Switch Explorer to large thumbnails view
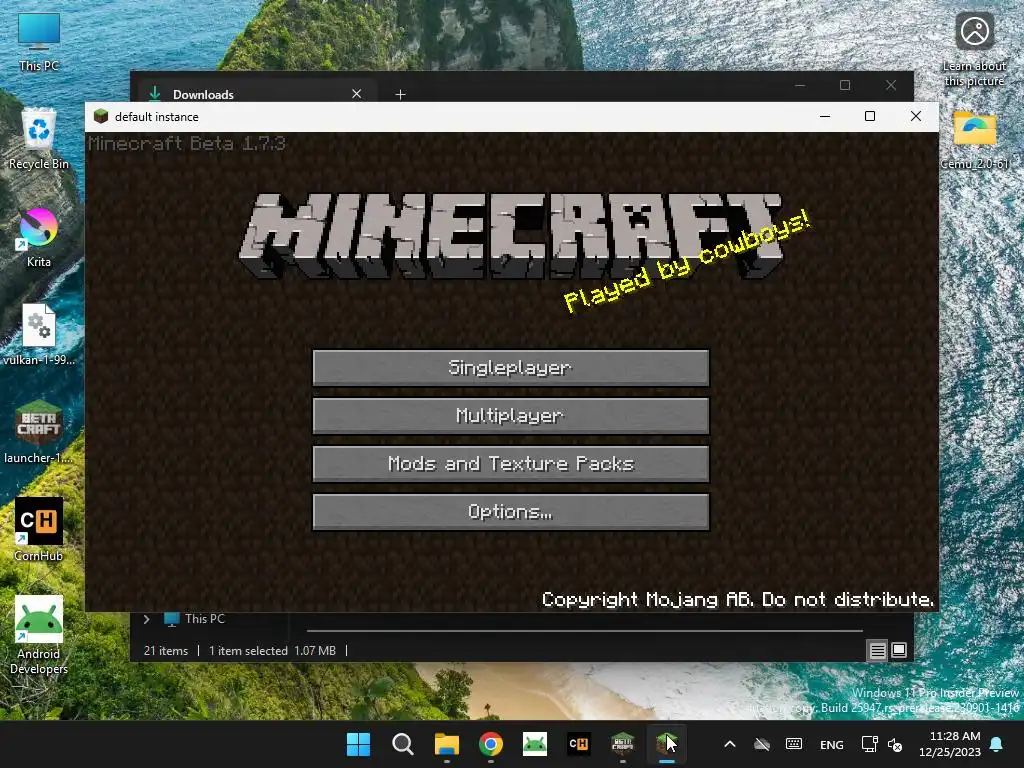This screenshot has width=1024, height=768. 899,650
